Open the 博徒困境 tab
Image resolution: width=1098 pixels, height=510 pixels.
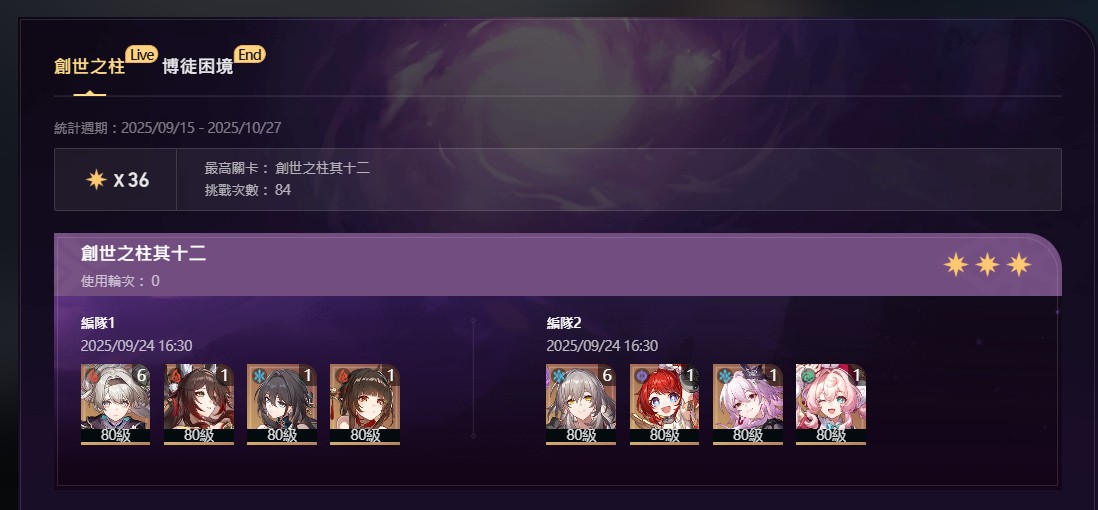tap(197, 67)
